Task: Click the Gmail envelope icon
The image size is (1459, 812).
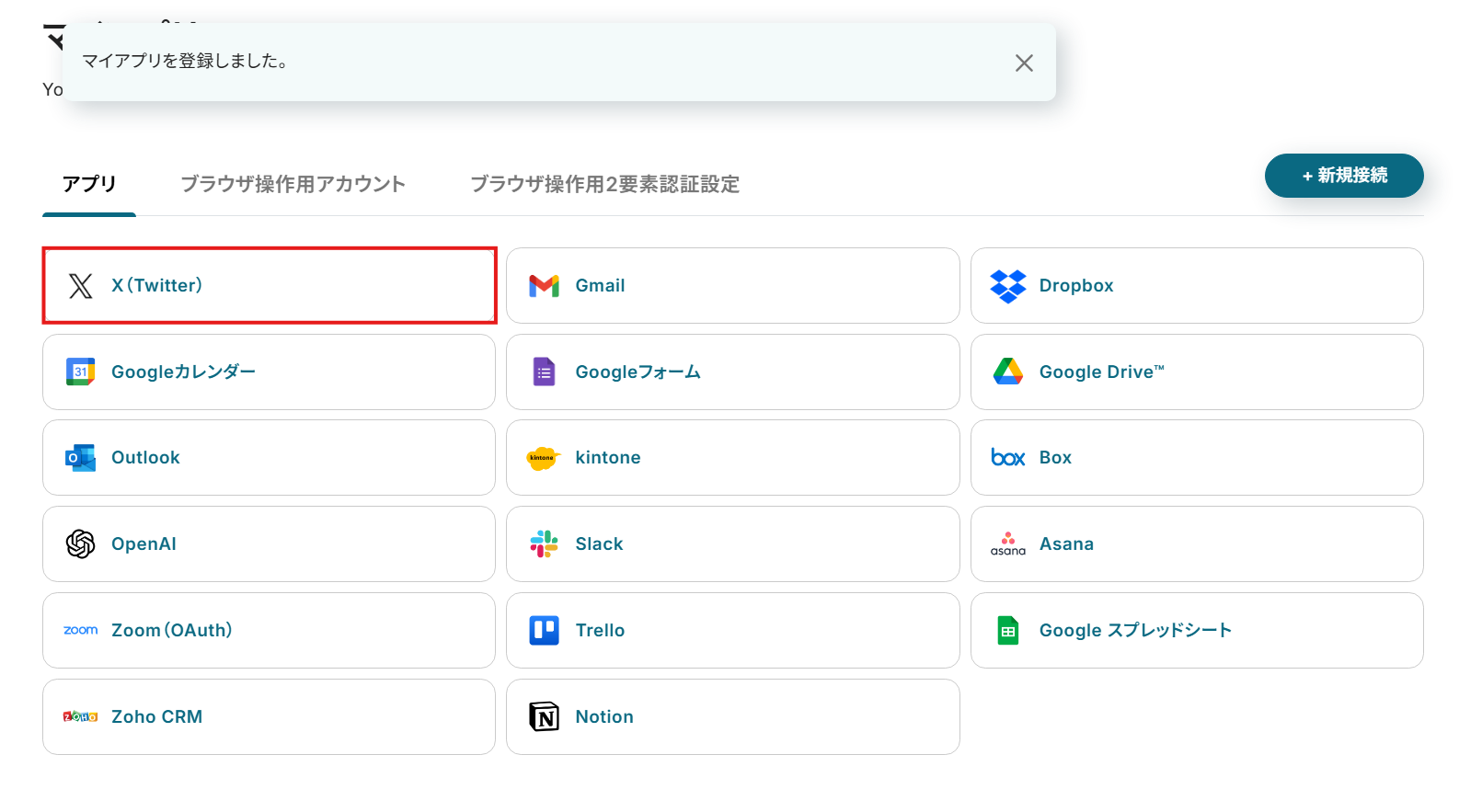Action: click(x=545, y=286)
